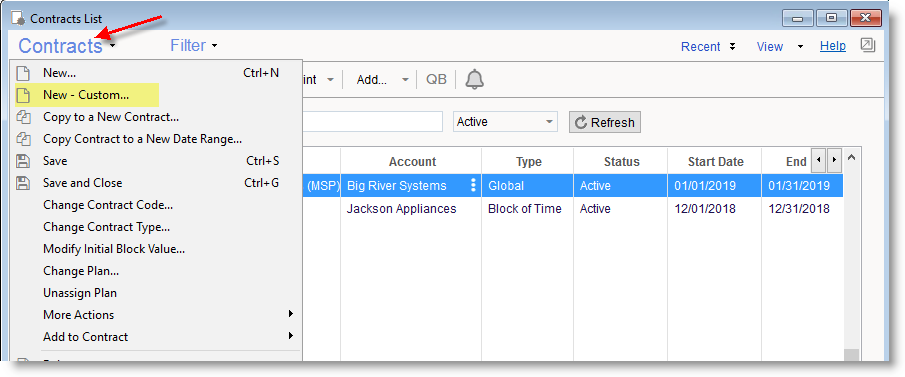Click the search text input field

pos(372,122)
